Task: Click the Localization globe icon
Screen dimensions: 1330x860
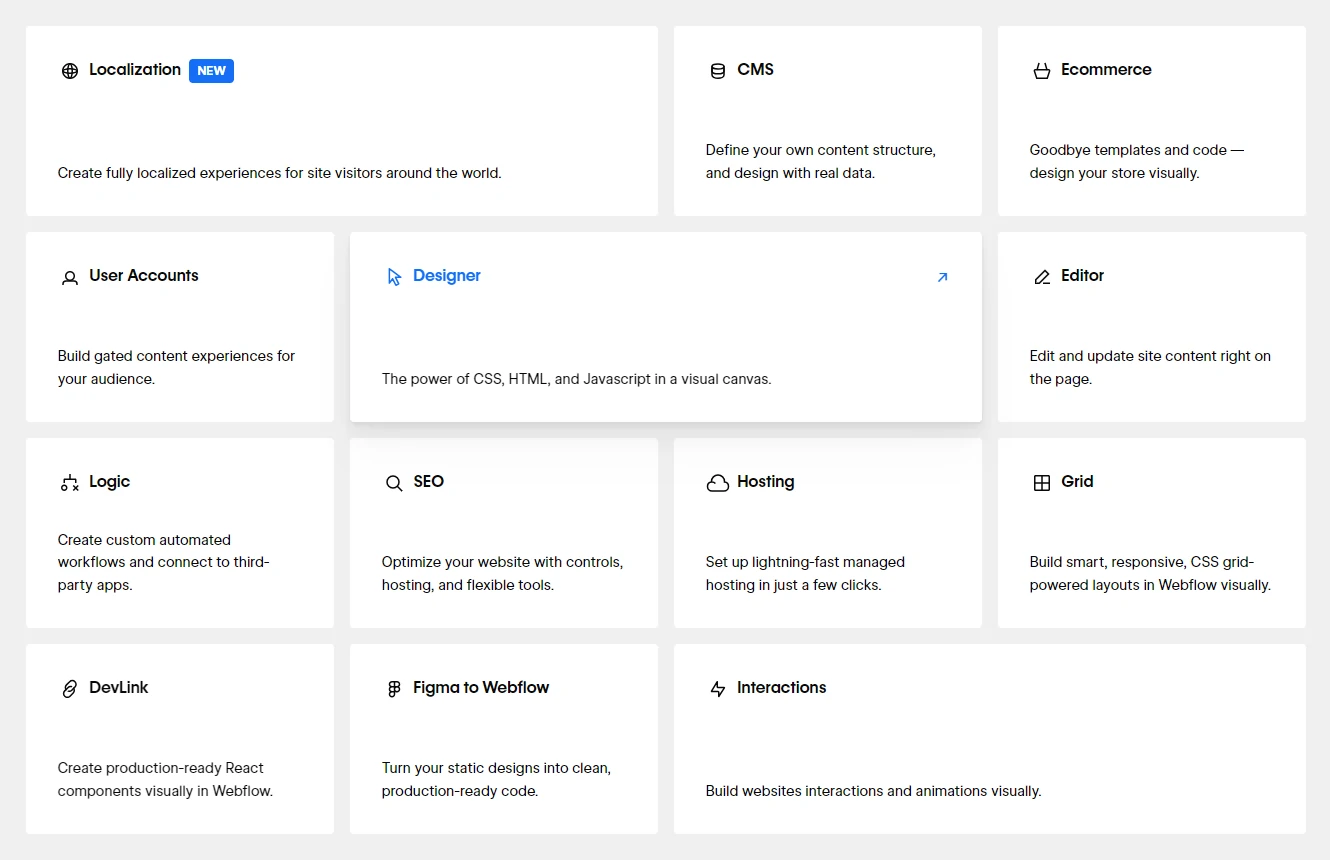Action: pyautogui.click(x=70, y=71)
